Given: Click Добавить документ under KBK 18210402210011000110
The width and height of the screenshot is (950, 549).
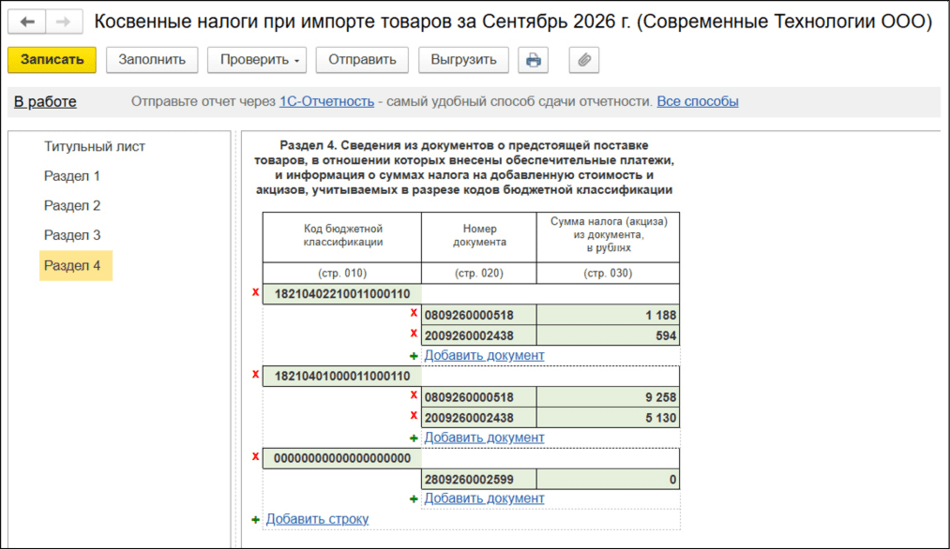Looking at the screenshot, I should pos(484,356).
